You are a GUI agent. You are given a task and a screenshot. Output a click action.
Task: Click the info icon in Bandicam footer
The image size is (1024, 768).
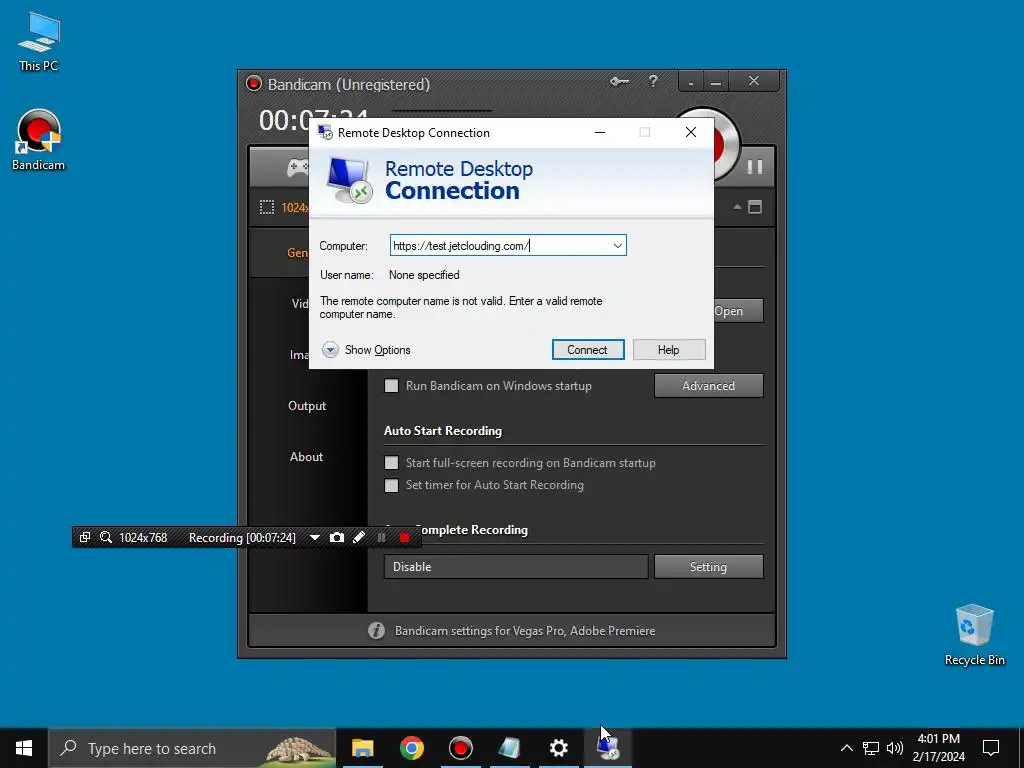(x=376, y=630)
